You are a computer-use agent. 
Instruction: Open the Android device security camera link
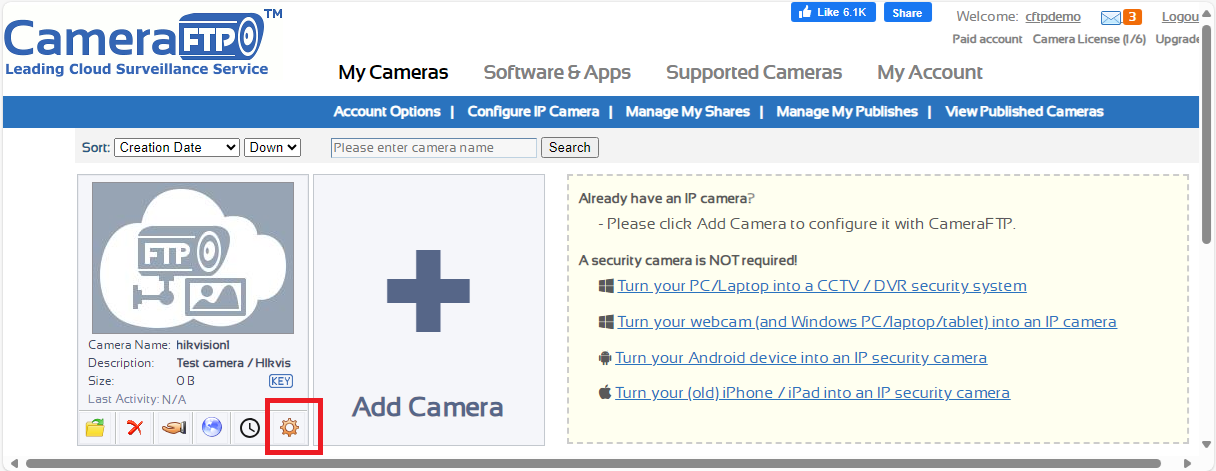coord(801,358)
